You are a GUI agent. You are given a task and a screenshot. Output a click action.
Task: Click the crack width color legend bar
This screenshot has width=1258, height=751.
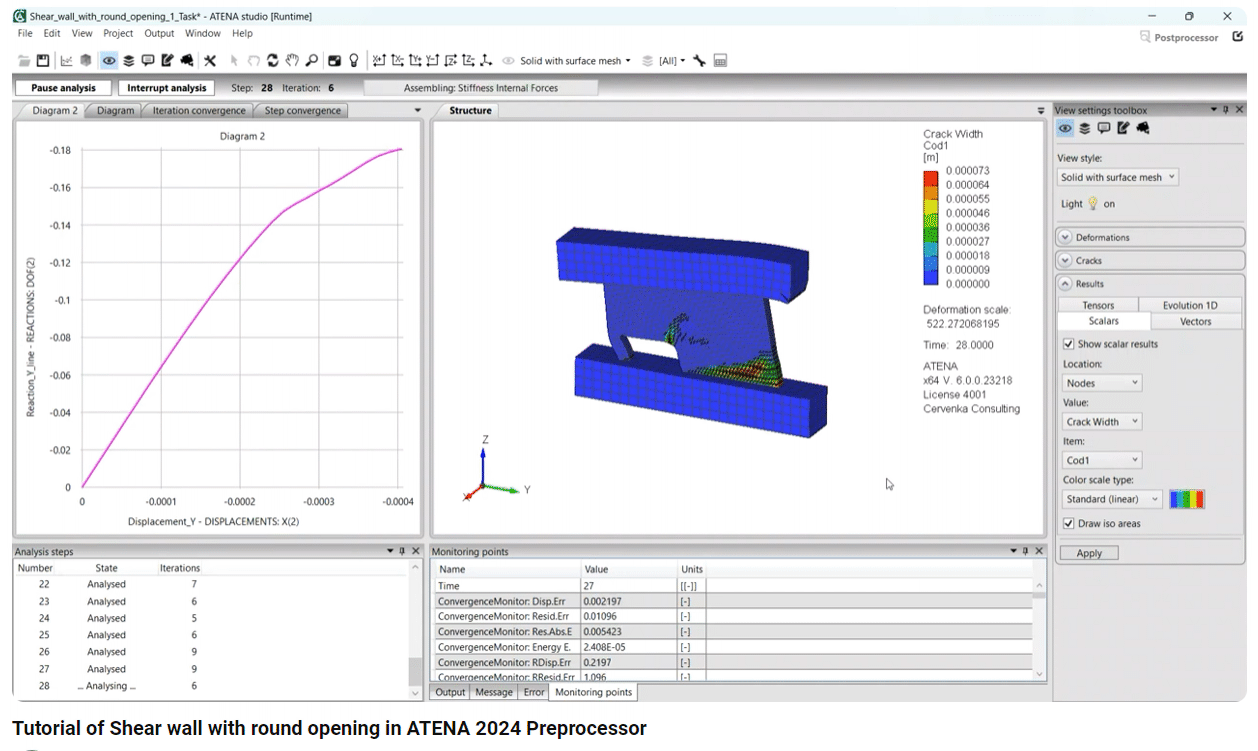click(x=931, y=229)
